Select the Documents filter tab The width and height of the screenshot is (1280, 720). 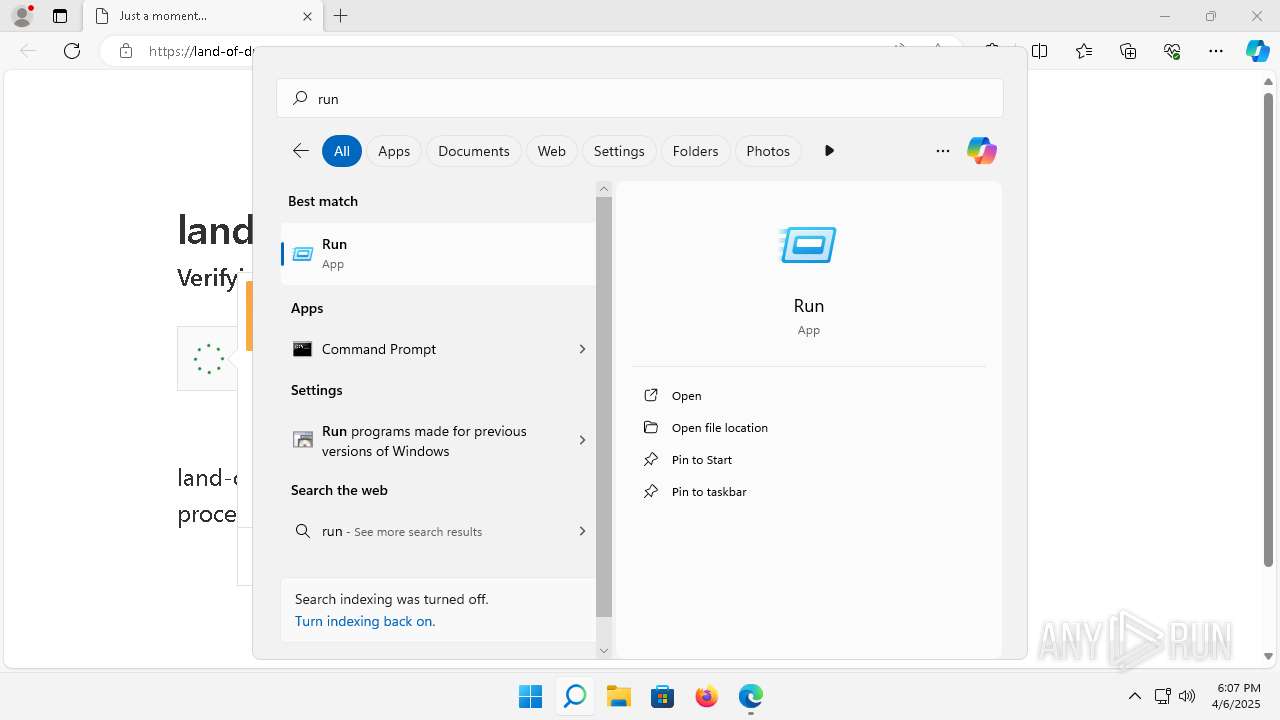coord(474,151)
